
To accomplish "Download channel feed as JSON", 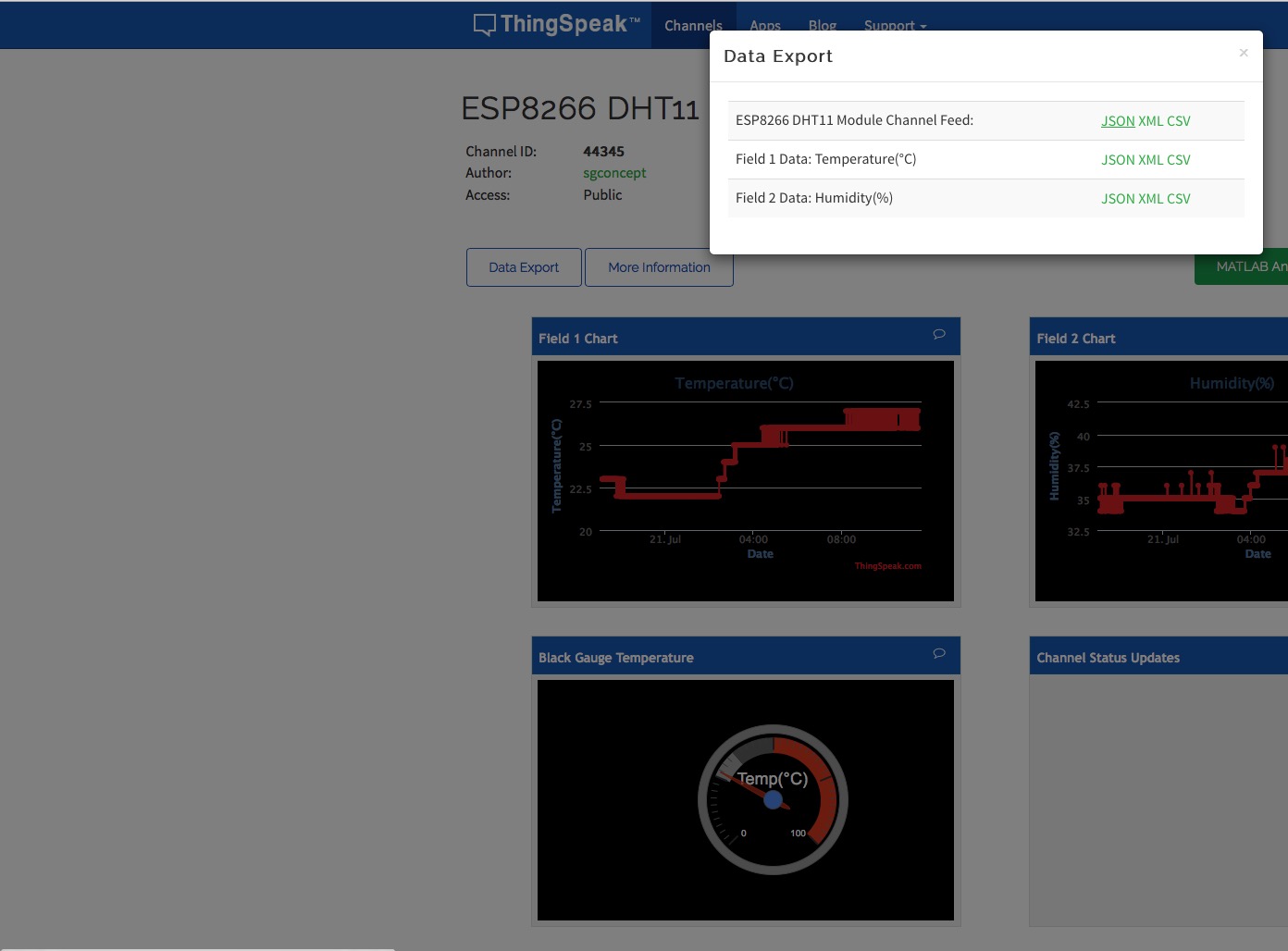I will [1118, 121].
